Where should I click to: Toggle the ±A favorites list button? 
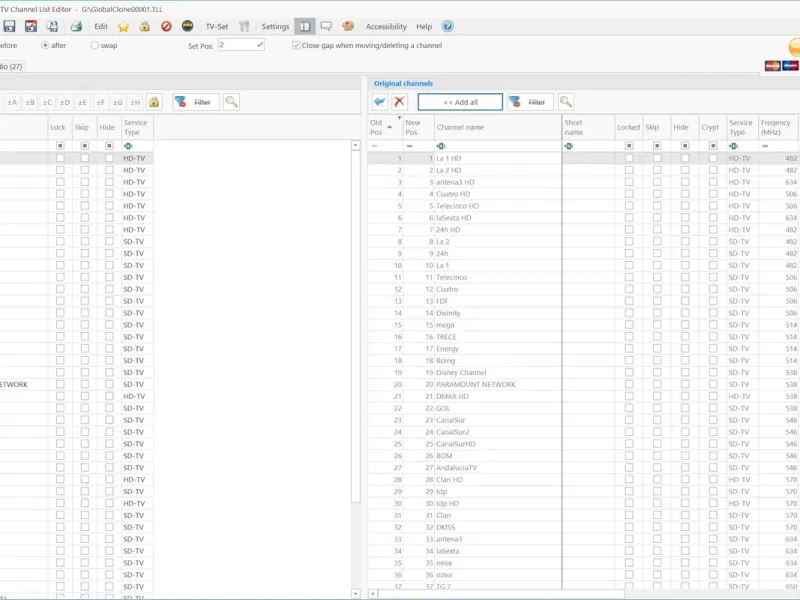(12, 103)
